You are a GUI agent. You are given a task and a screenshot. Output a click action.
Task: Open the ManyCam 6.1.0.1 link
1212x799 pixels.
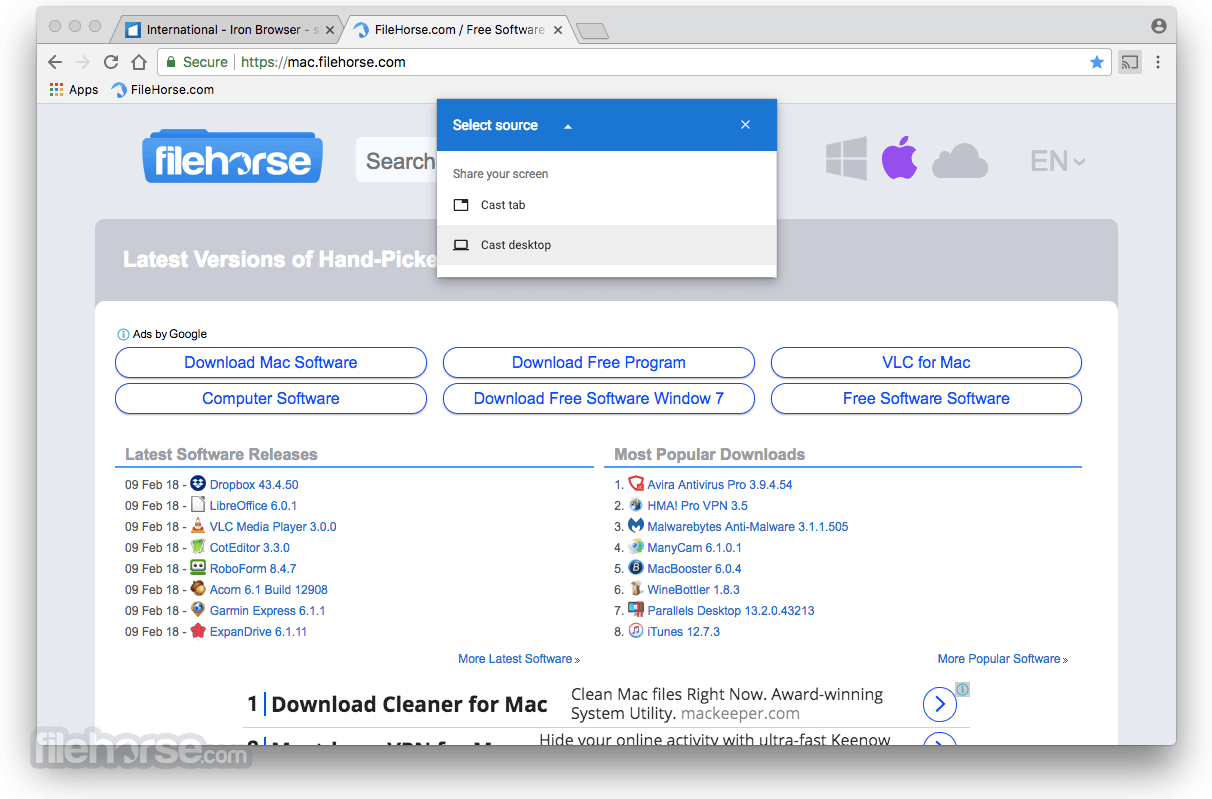[695, 548]
